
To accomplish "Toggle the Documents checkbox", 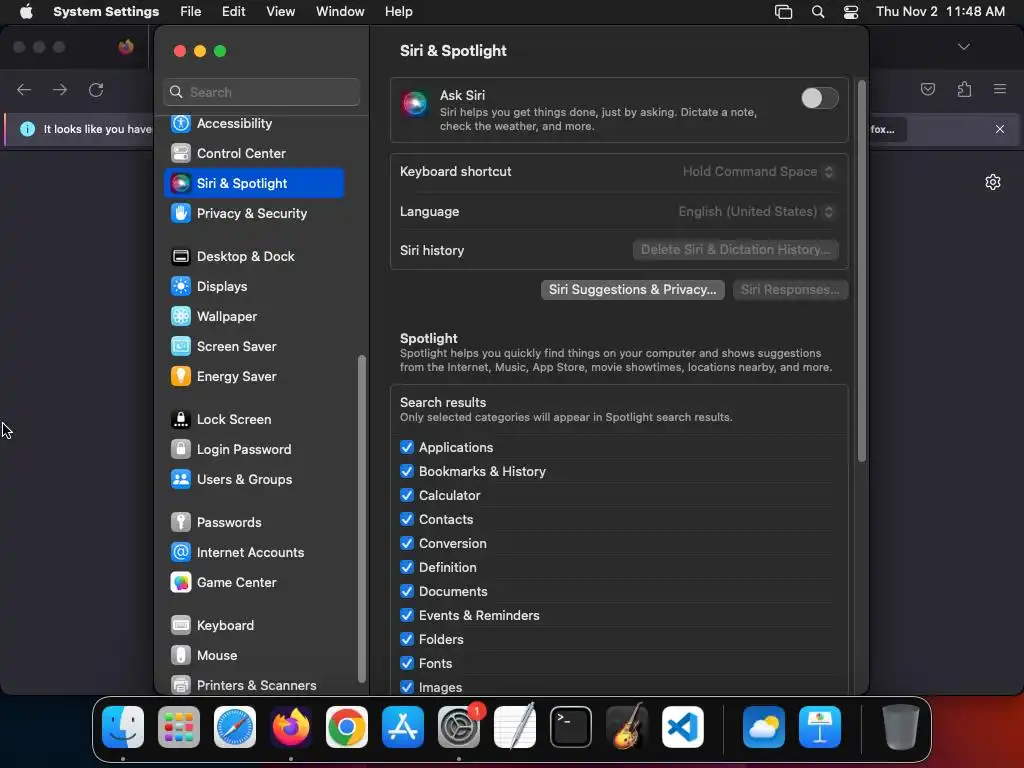I will tap(407, 591).
